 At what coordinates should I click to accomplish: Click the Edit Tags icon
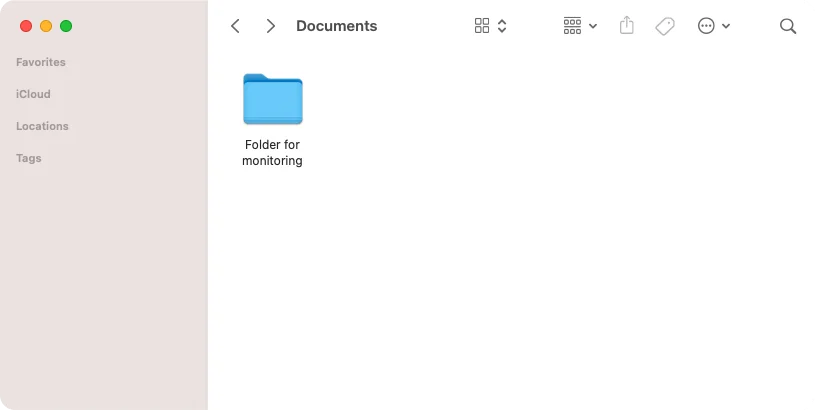point(665,26)
